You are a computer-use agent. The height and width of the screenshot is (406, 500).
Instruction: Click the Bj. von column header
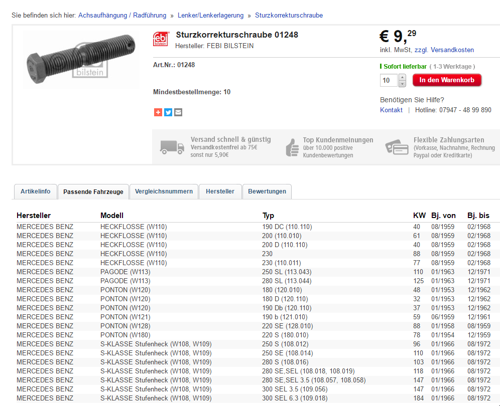[443, 216]
